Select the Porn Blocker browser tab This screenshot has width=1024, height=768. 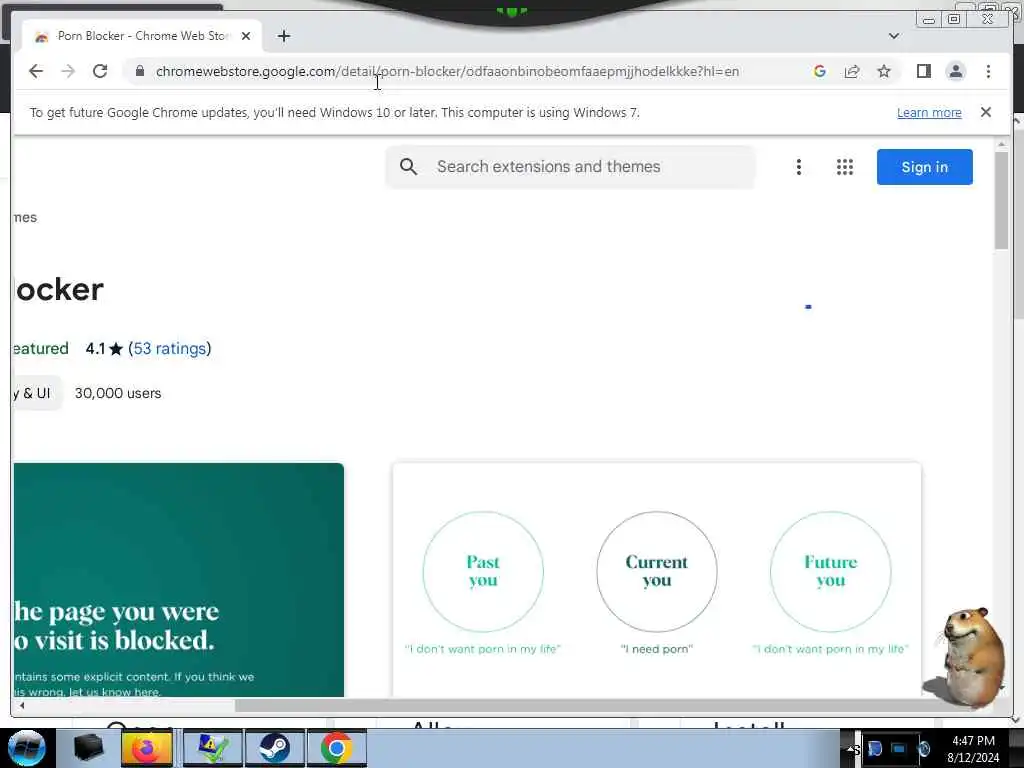pyautogui.click(x=142, y=36)
